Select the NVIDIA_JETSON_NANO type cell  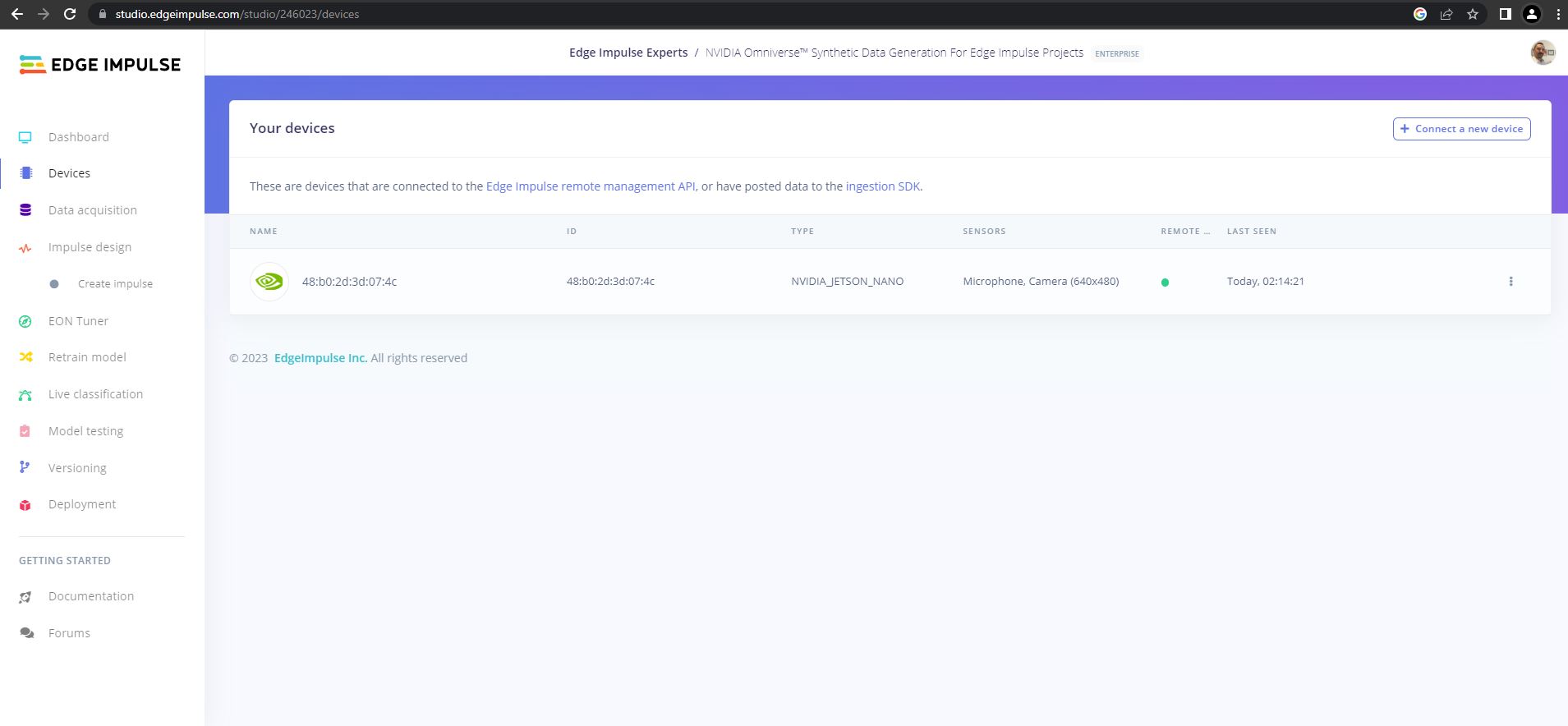[x=847, y=282]
